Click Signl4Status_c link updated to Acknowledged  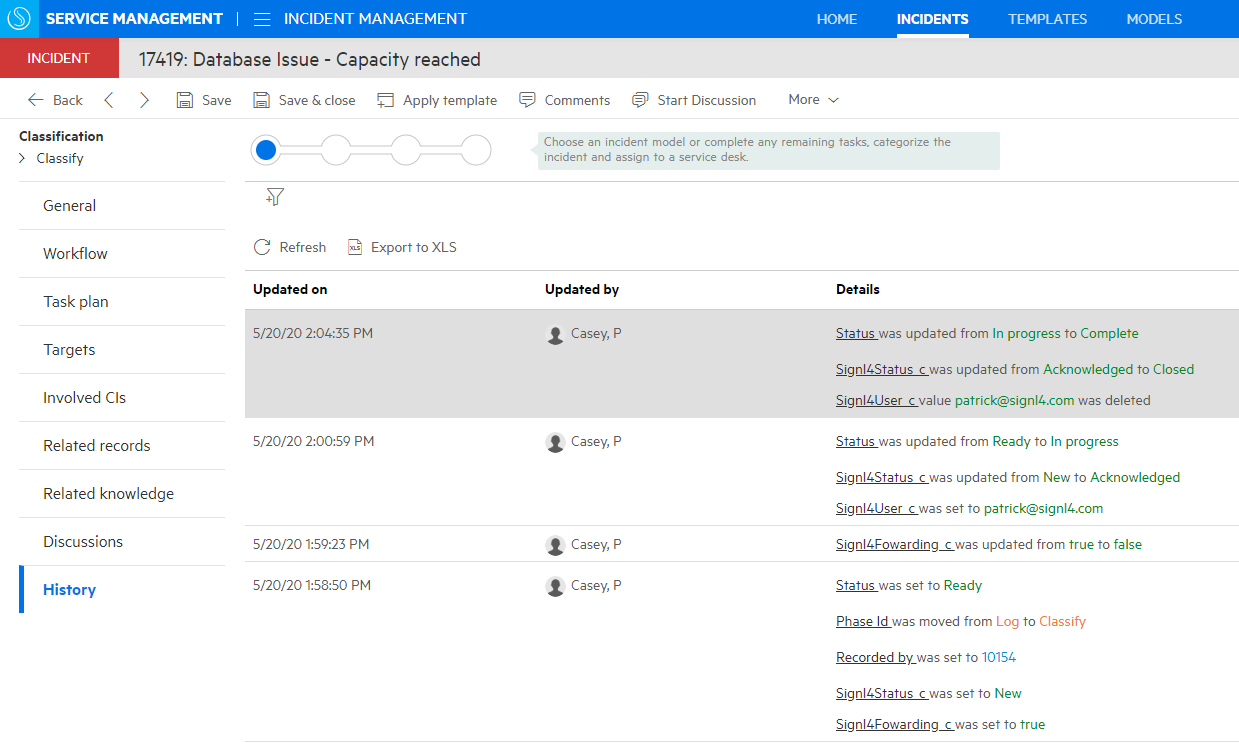click(x=882, y=477)
